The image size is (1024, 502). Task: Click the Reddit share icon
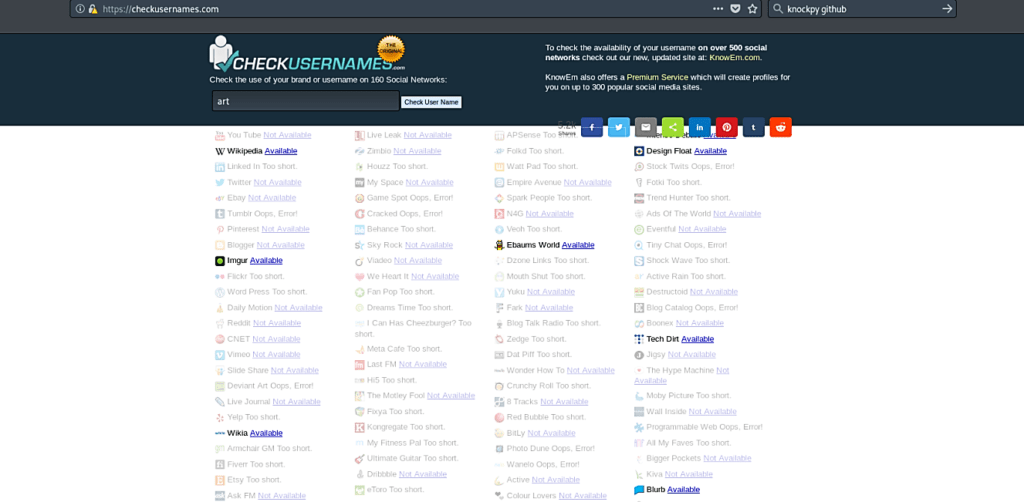tap(781, 127)
